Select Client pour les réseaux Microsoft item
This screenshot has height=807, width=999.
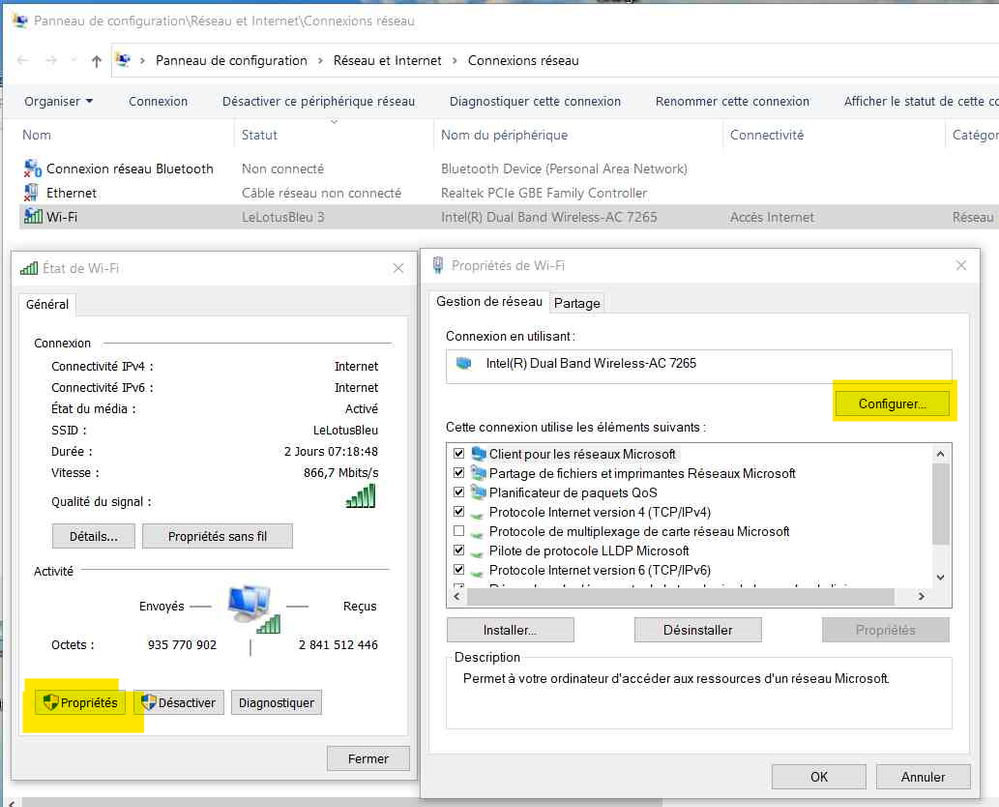pyautogui.click(x=582, y=454)
